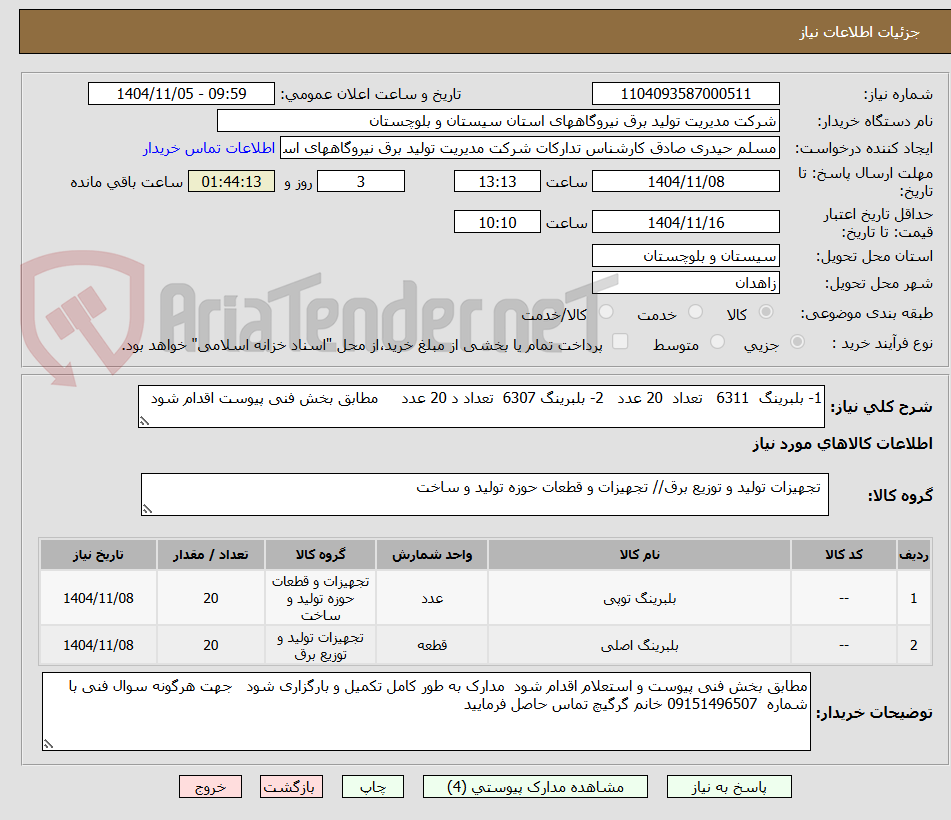Image resolution: width=951 pixels, height=820 pixels.
Task: Open مشاهده مدارک پیوستی (4) attachments
Action: [535, 787]
